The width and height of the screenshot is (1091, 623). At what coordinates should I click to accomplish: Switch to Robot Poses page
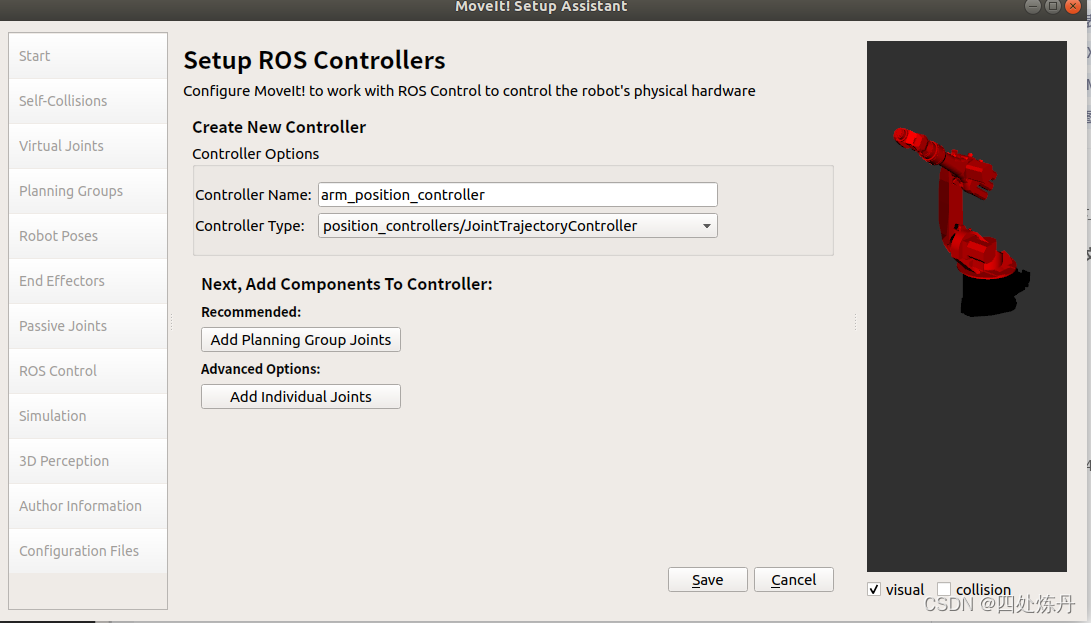click(x=88, y=236)
